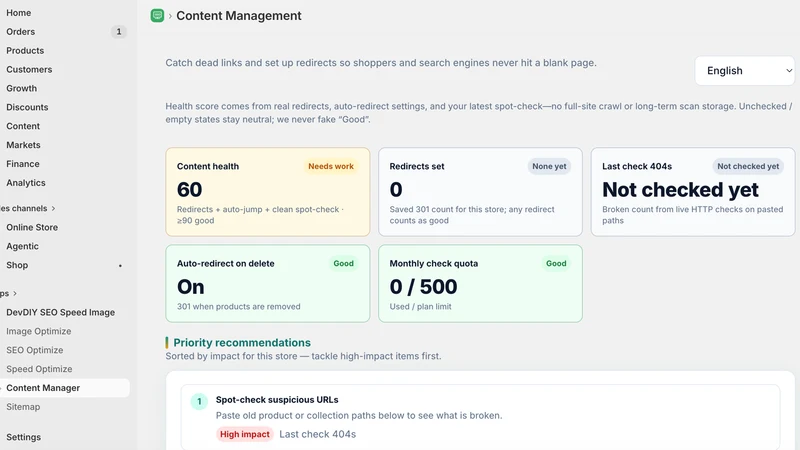Select Content Manager in sidebar
The height and width of the screenshot is (450, 800).
coord(65,388)
